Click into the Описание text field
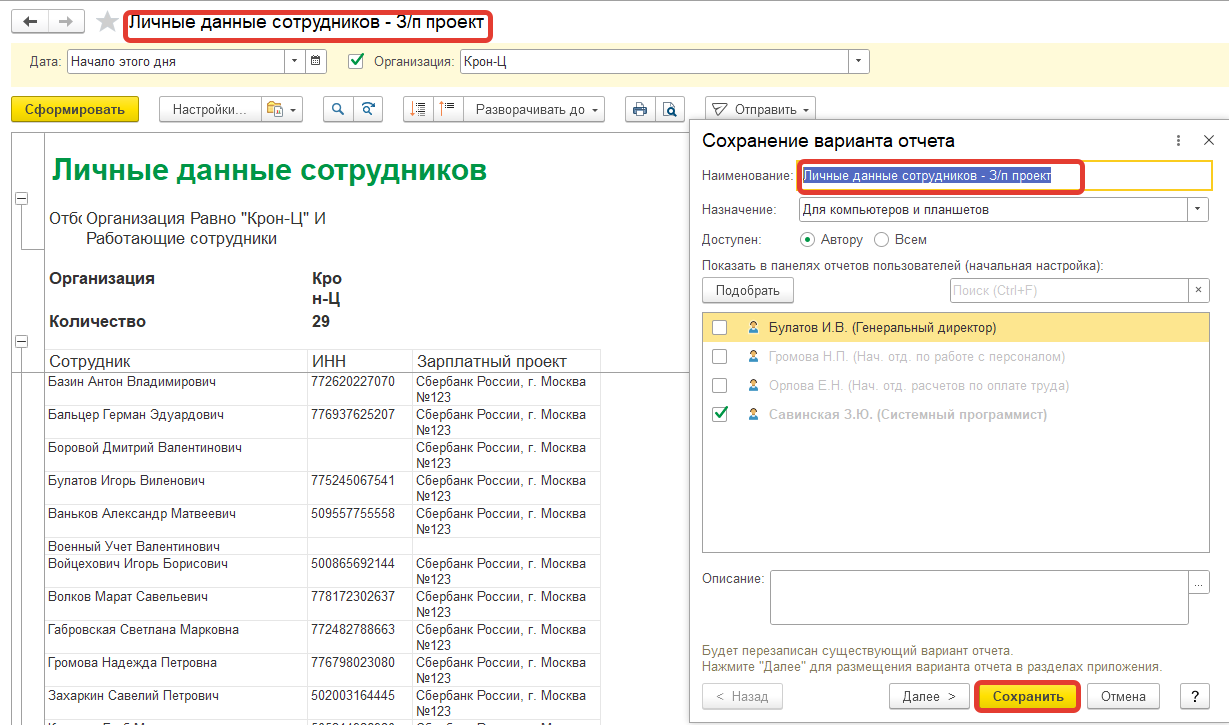This screenshot has height=725, width=1229. pyautogui.click(x=978, y=597)
